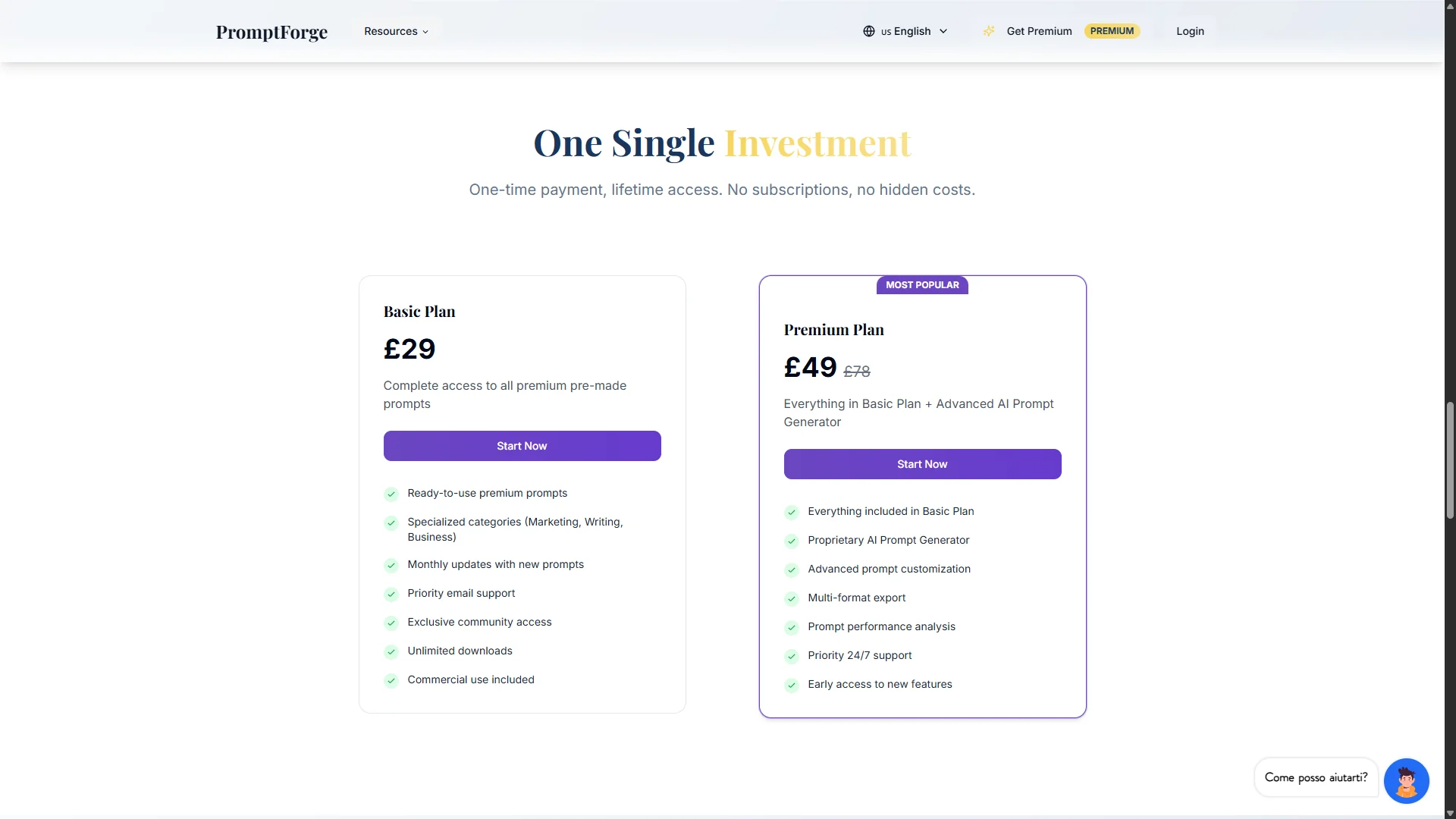Click the 'Come posso aiutarti?' chat bubble

pyautogui.click(x=1316, y=777)
